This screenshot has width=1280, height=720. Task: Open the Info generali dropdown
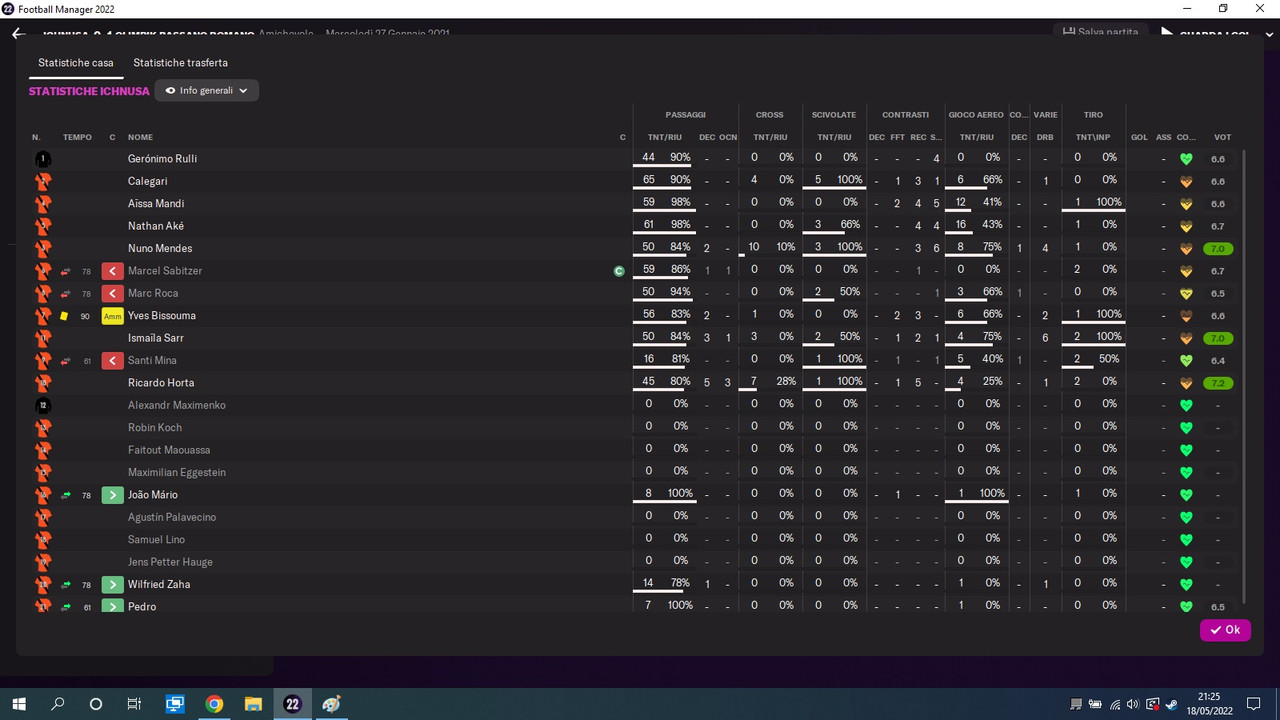(207, 90)
